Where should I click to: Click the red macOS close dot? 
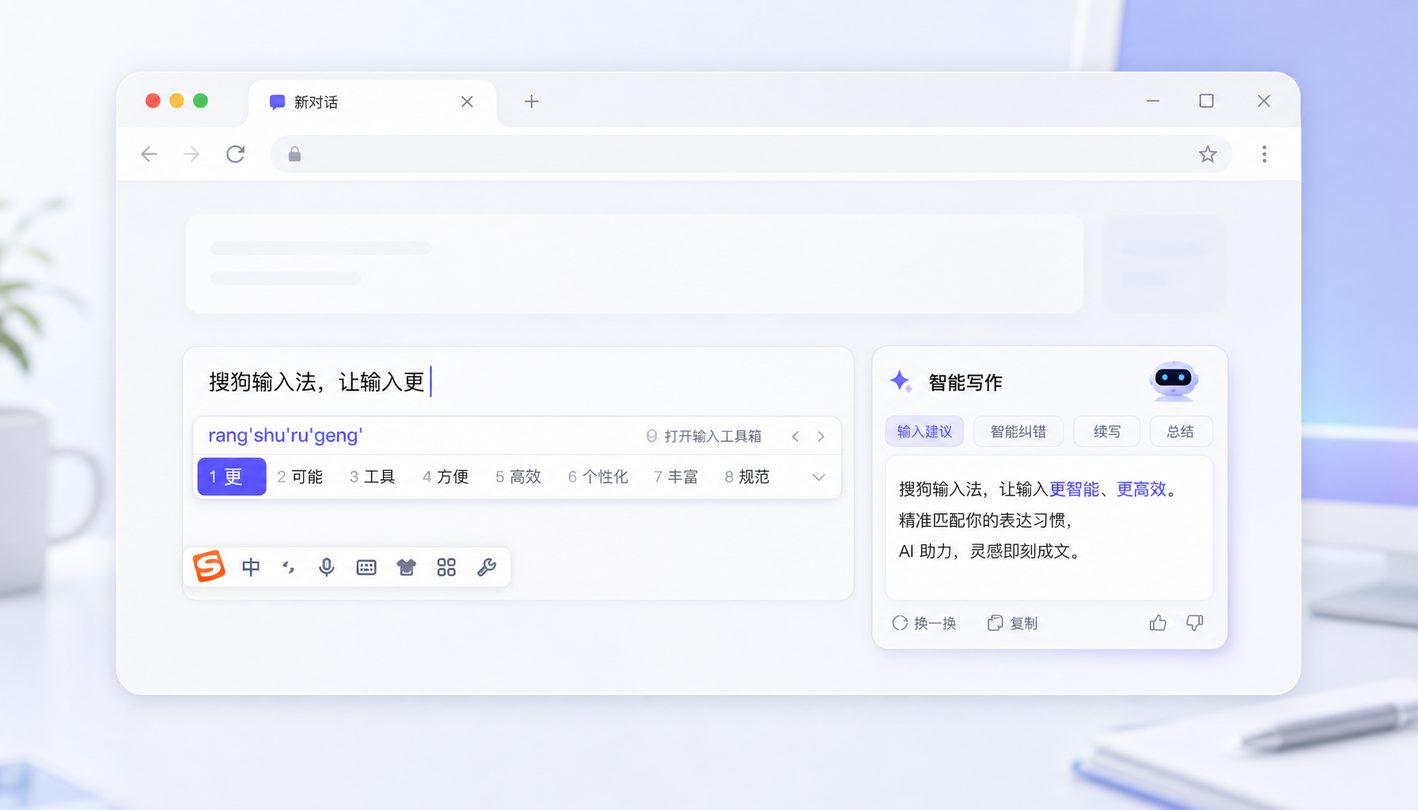tap(153, 100)
